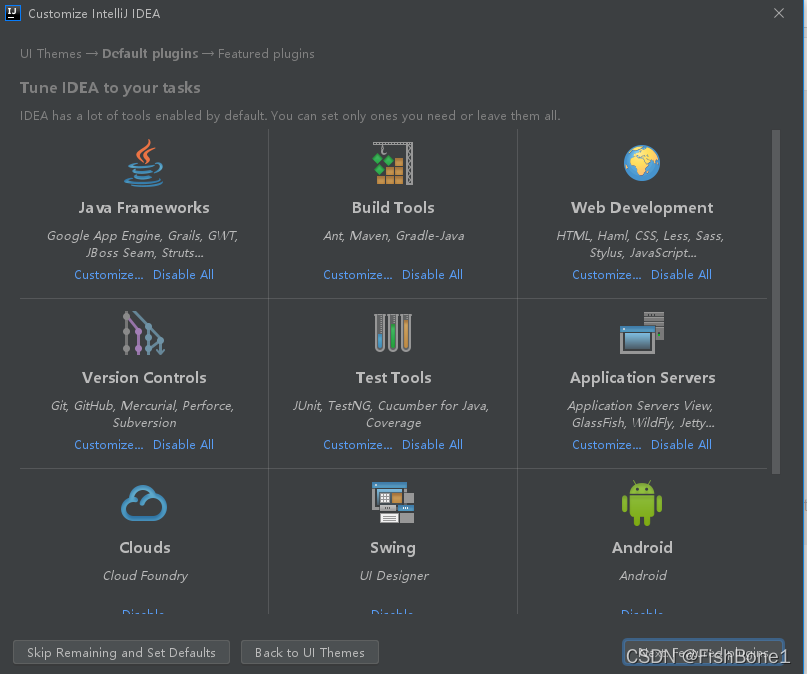Click the 'UI Themes' breadcrumb step

[50, 54]
